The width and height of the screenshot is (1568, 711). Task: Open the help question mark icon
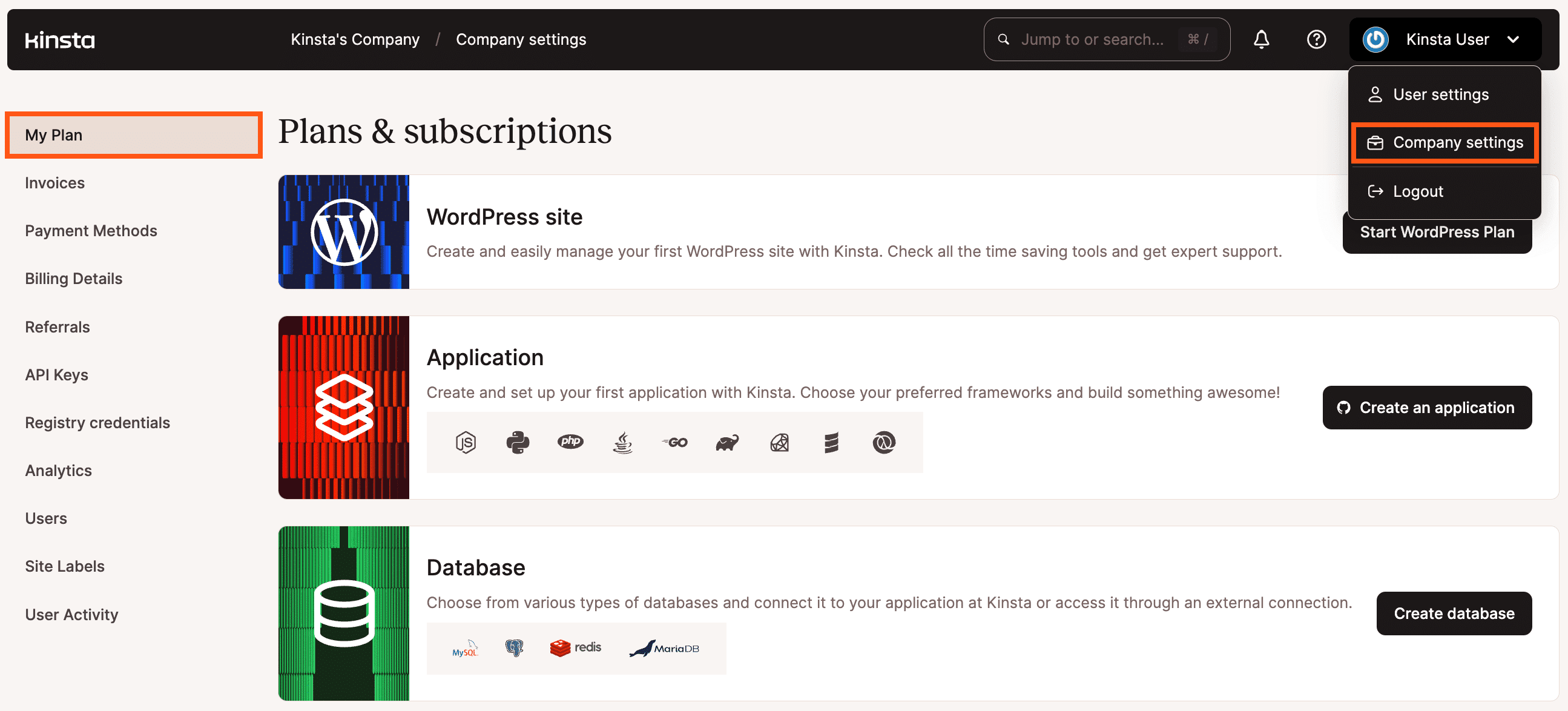(1316, 39)
